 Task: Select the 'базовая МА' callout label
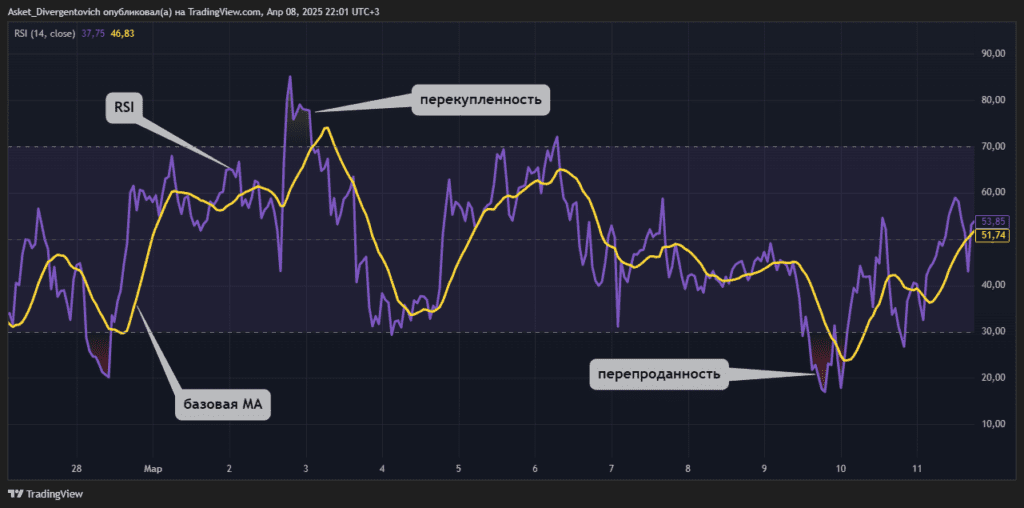(x=222, y=405)
